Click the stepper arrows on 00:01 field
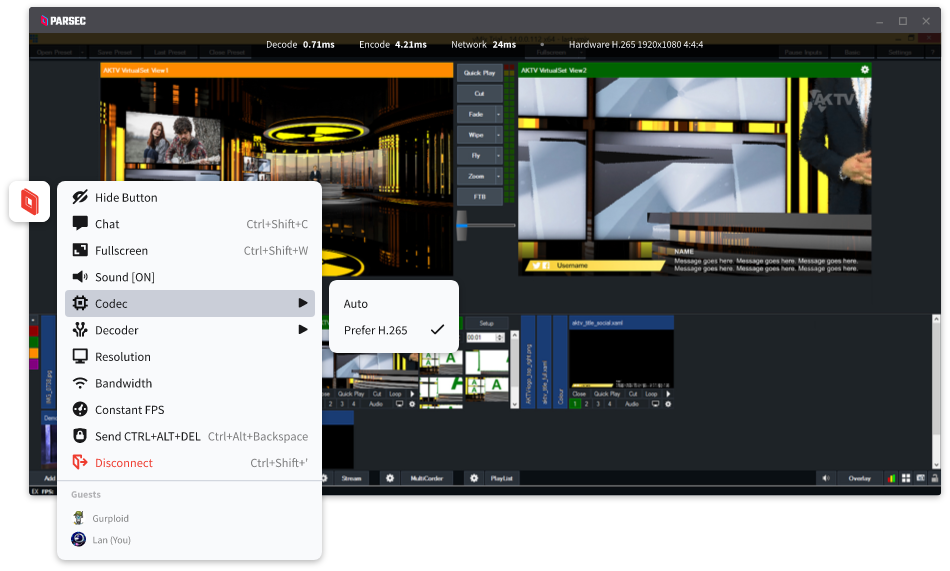 500,337
